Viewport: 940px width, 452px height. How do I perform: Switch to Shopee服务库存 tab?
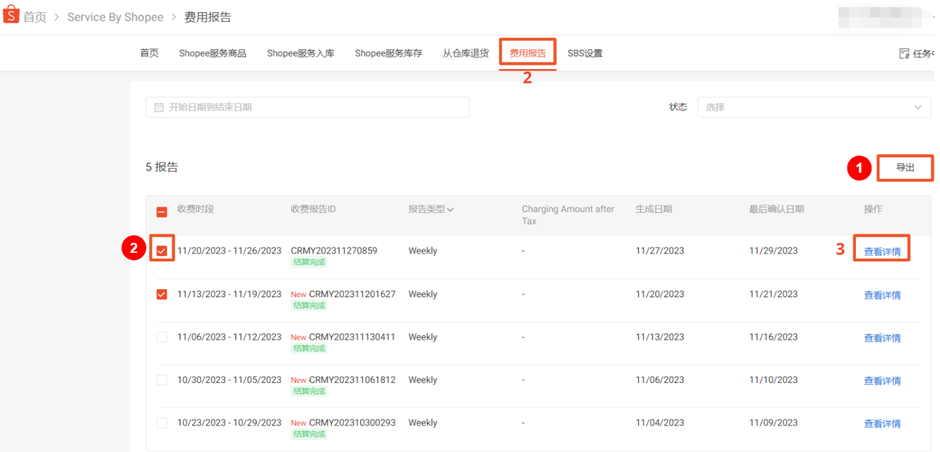click(x=388, y=53)
